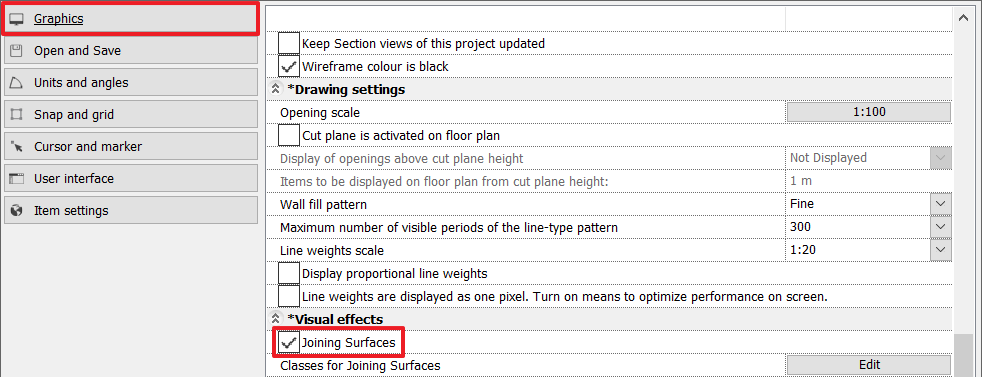This screenshot has height=377, width=982.
Task: Click the Opening scale 1:100 button
Action: (x=869, y=112)
